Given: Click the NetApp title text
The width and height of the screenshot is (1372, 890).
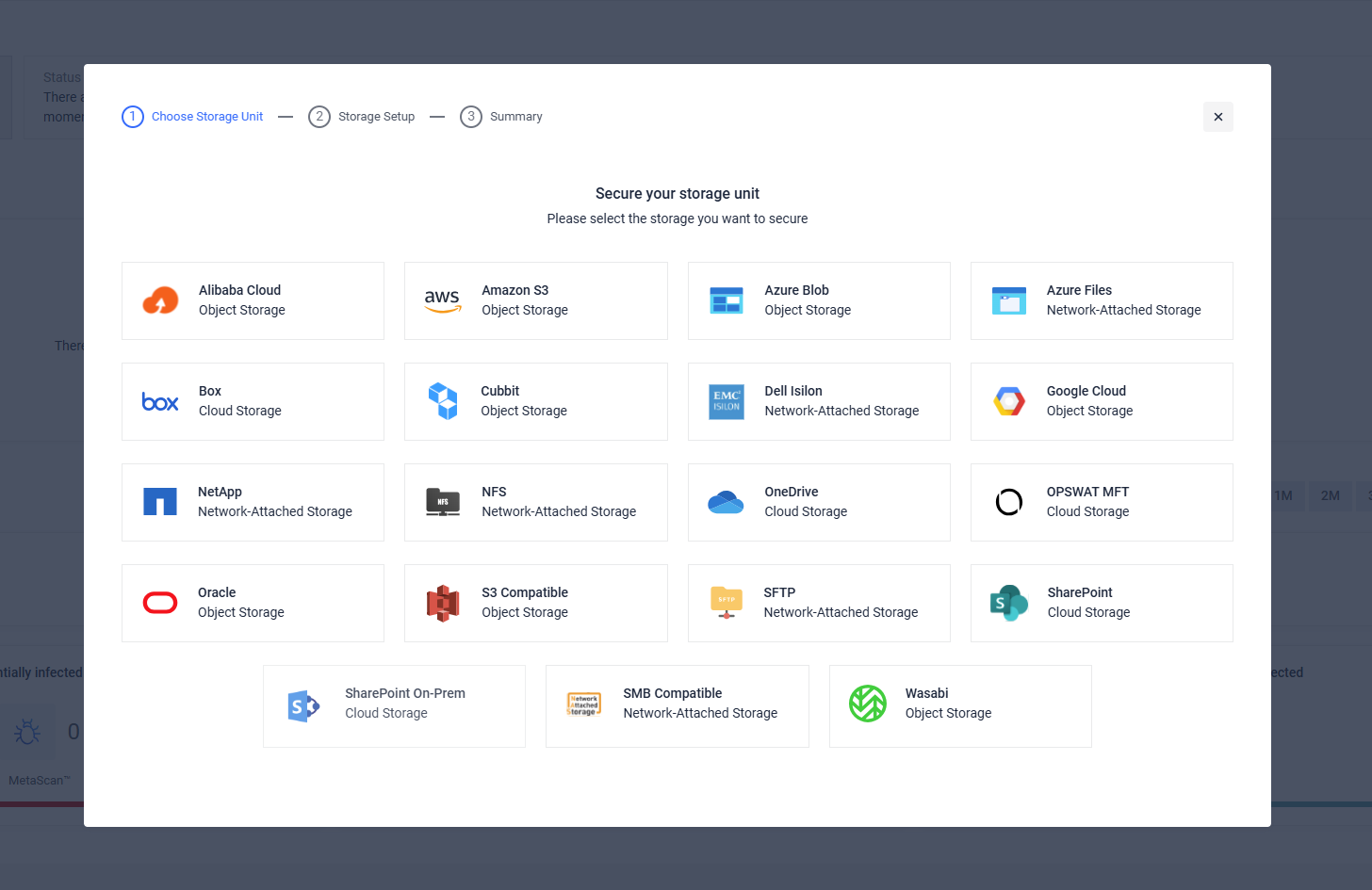Looking at the screenshot, I should 220,492.
